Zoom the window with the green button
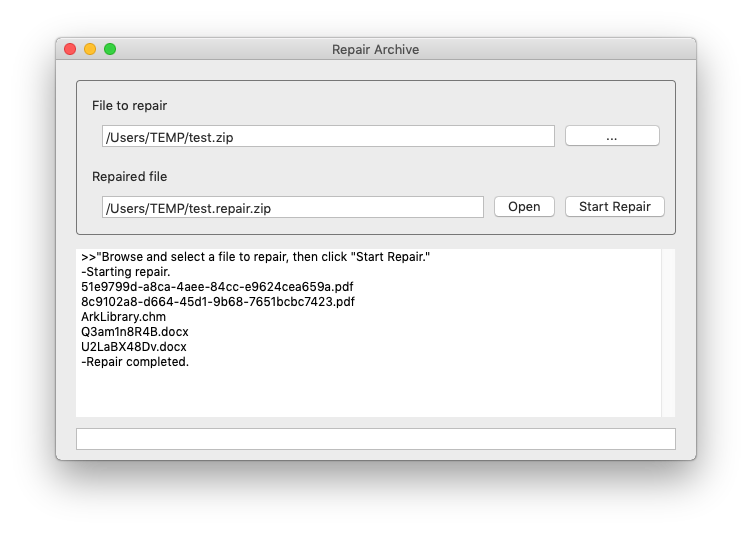This screenshot has width=752, height=534. click(x=110, y=49)
